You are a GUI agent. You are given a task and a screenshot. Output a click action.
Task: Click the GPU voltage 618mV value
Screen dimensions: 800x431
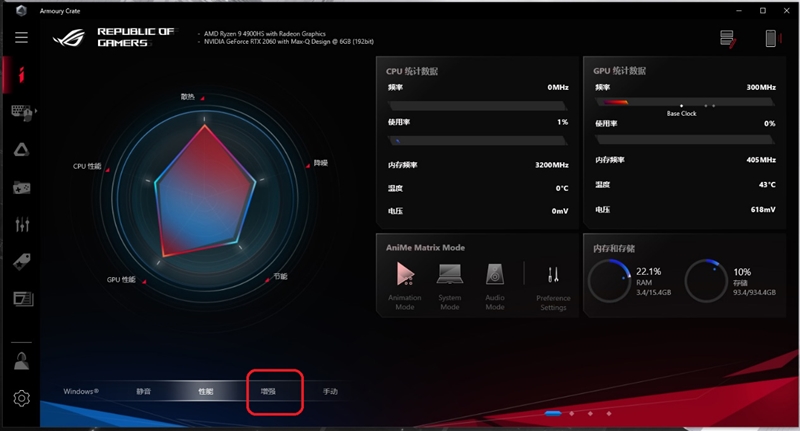(x=763, y=210)
